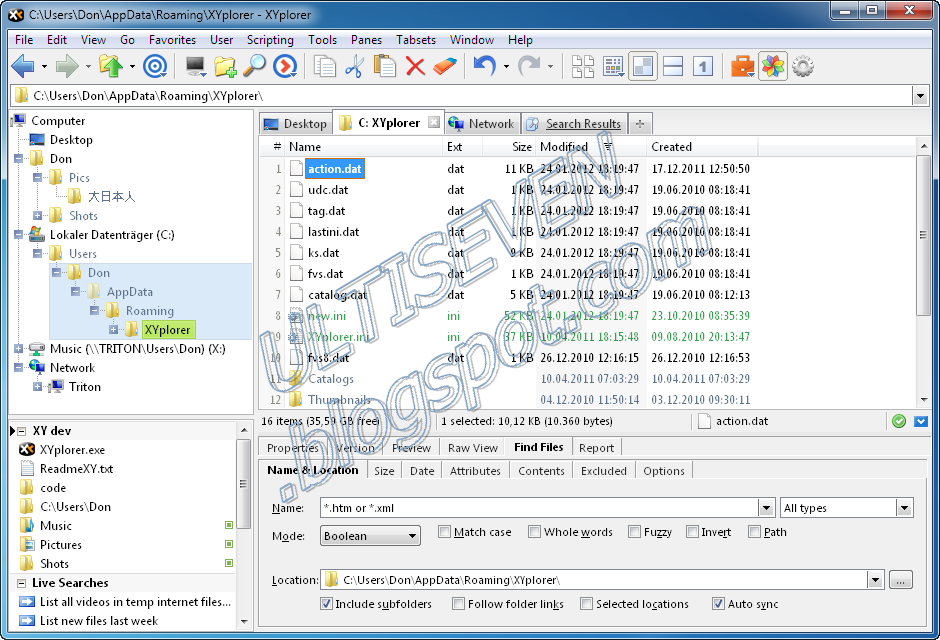
Task: Click the Quick Search icon
Action: [285, 66]
